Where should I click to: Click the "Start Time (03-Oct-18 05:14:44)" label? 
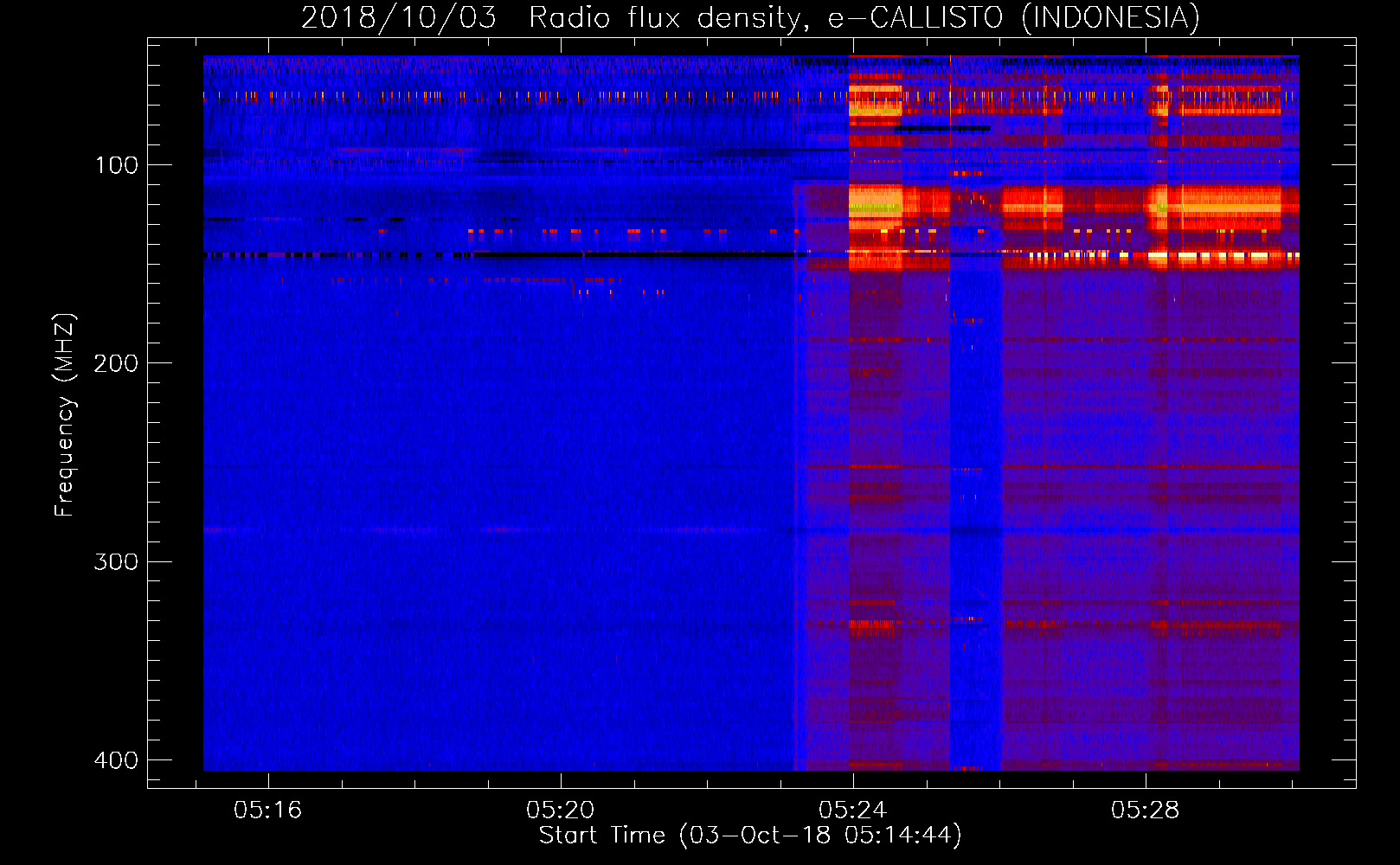tap(750, 836)
